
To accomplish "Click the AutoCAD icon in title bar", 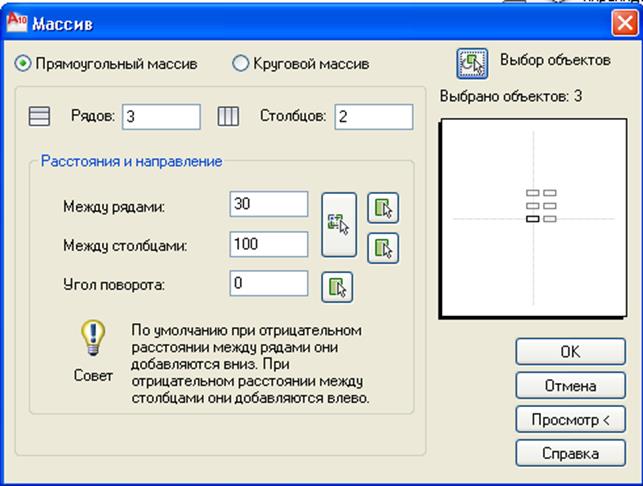I will pos(17,23).
